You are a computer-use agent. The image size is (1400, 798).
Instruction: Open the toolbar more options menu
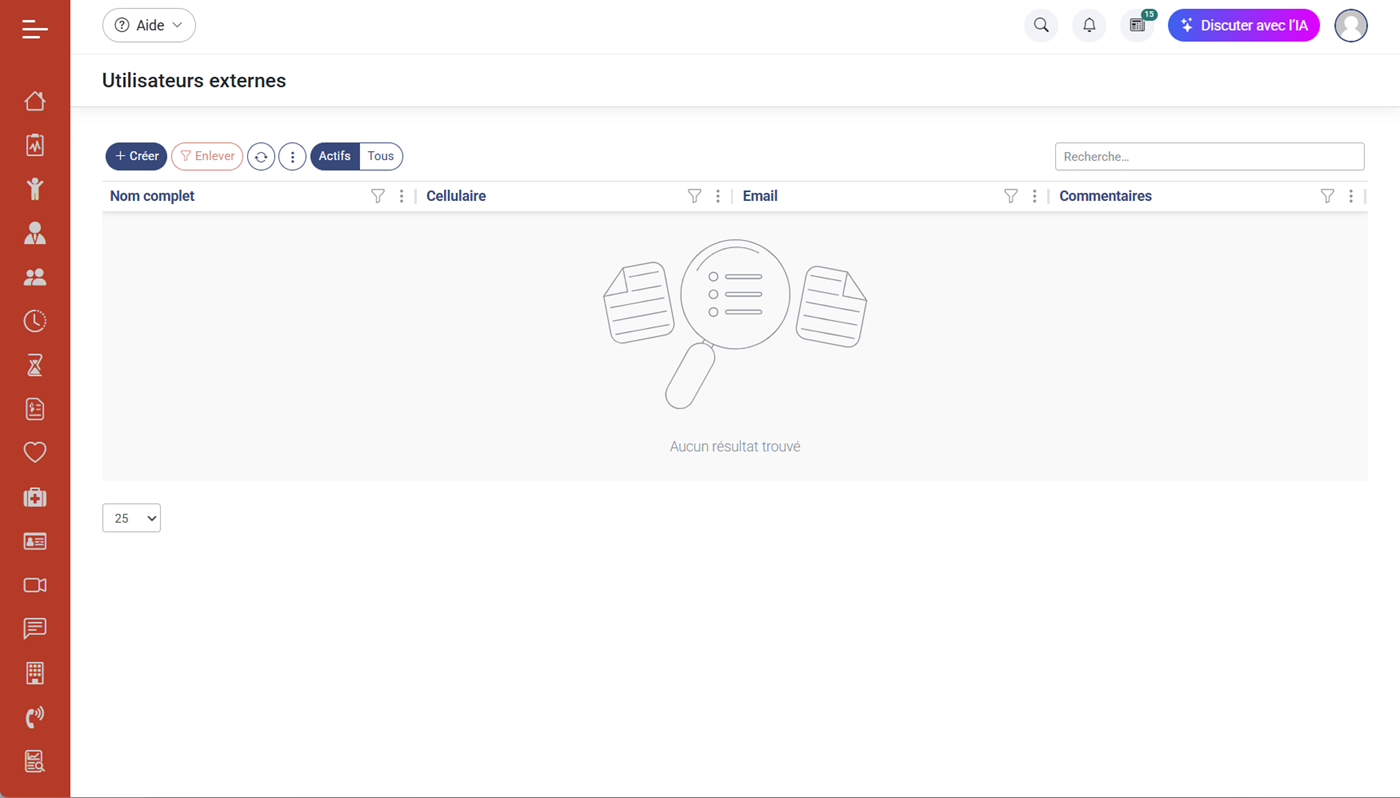coord(292,157)
